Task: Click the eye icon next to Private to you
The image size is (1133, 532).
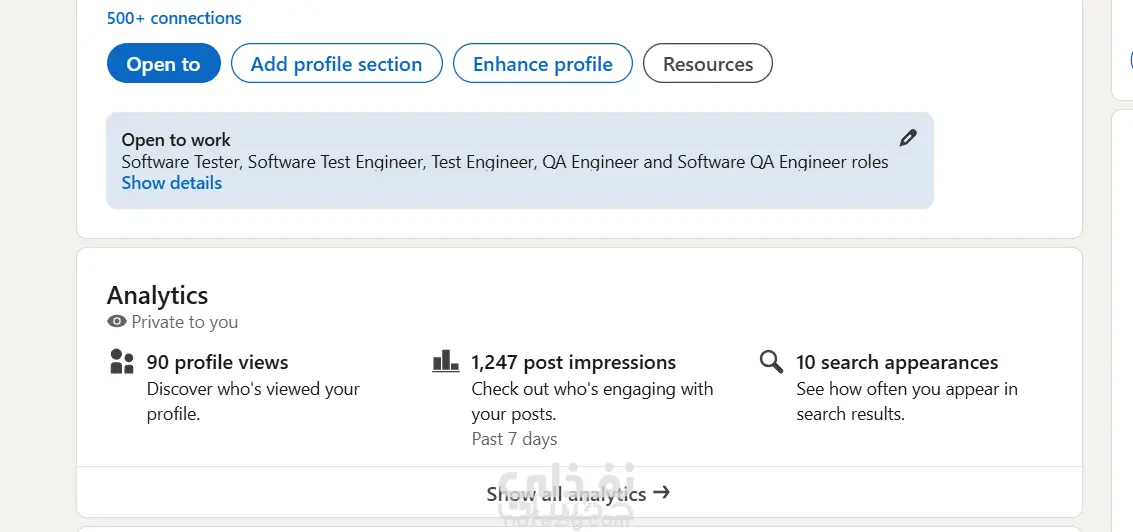Action: [x=116, y=321]
